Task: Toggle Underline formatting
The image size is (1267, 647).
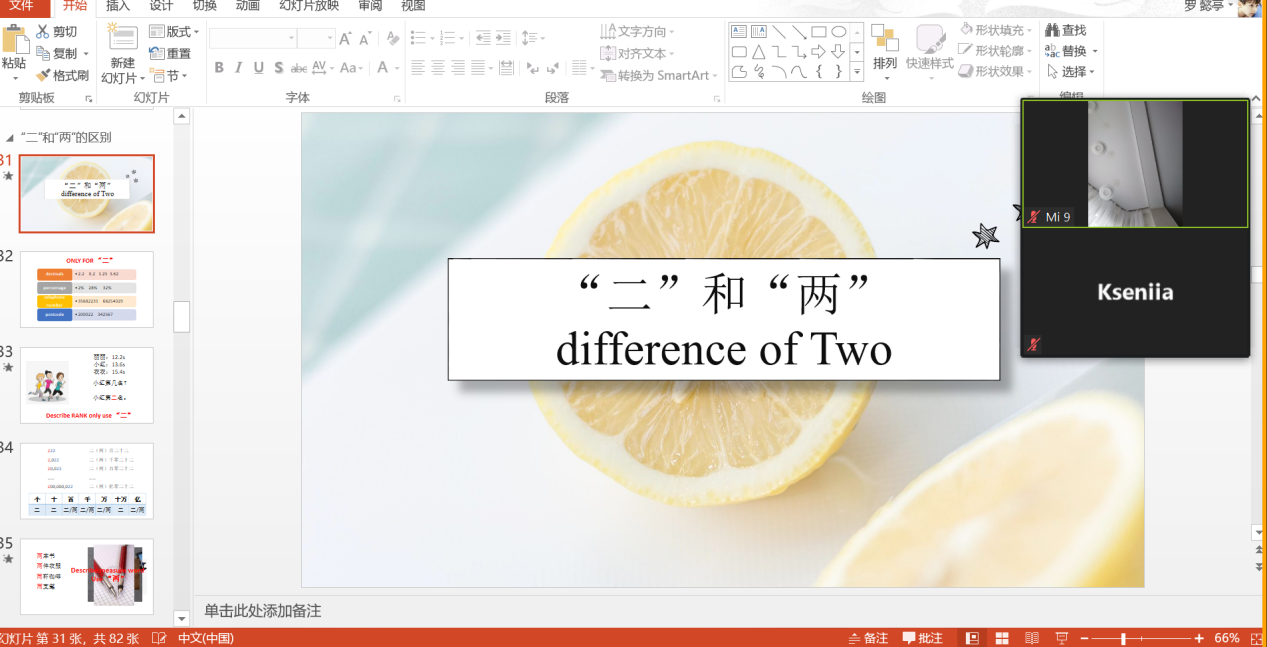Action: pos(259,68)
